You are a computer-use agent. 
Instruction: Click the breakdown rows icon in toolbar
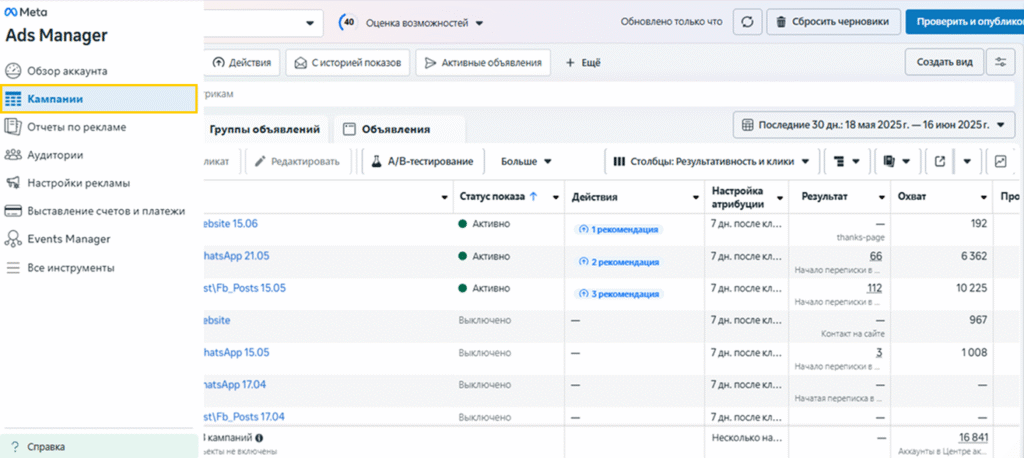coord(839,161)
